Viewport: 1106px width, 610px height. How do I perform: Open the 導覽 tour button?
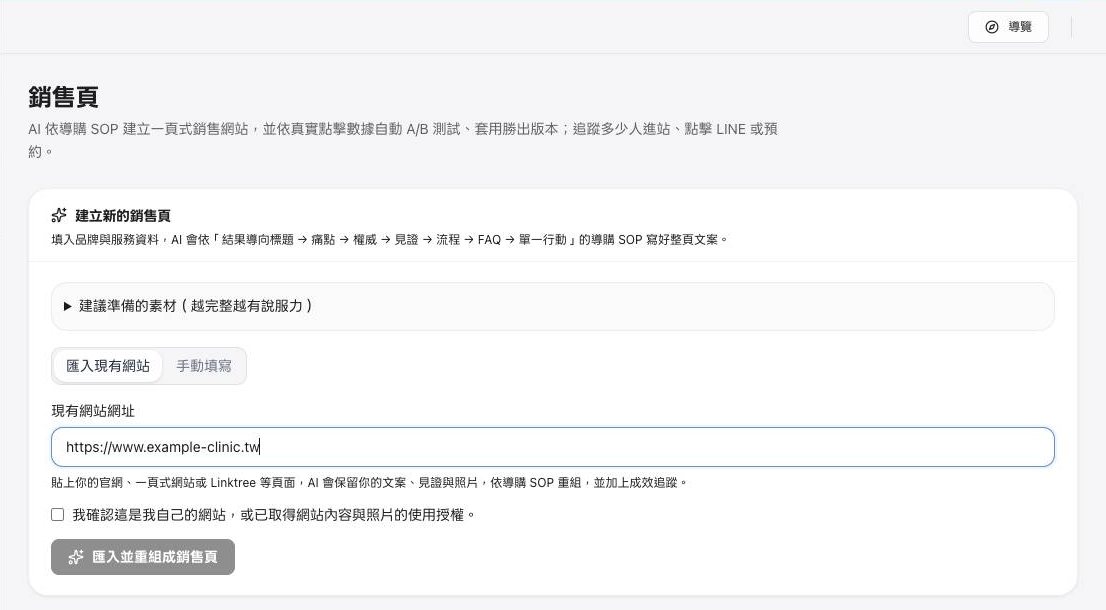click(x=1008, y=27)
